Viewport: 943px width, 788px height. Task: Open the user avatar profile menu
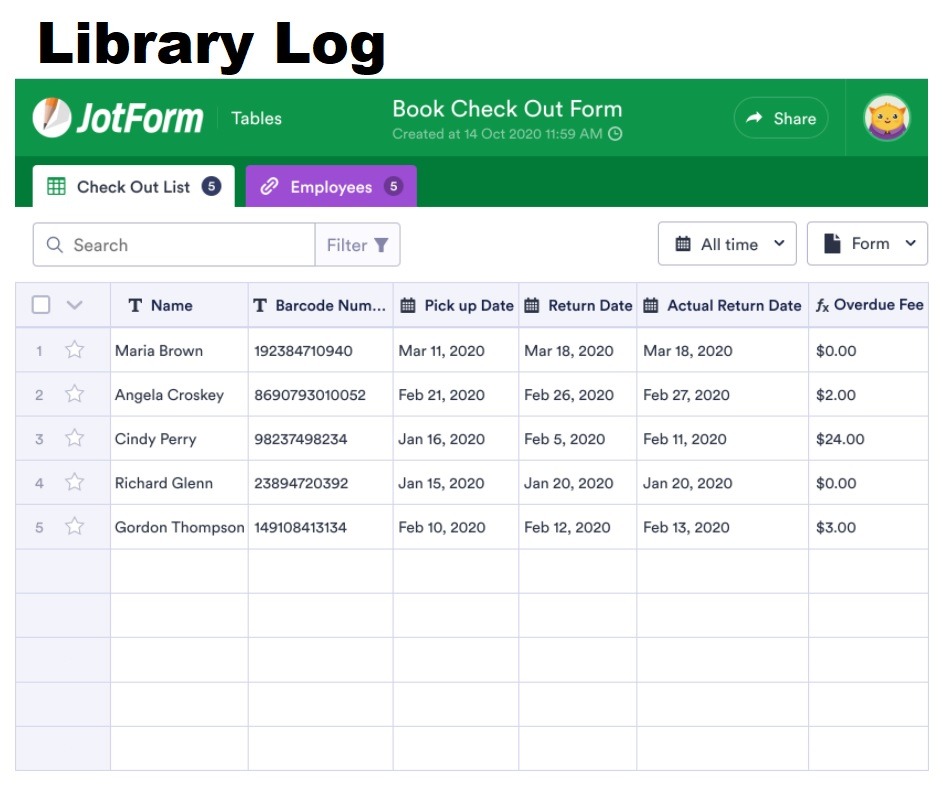pyautogui.click(x=887, y=118)
